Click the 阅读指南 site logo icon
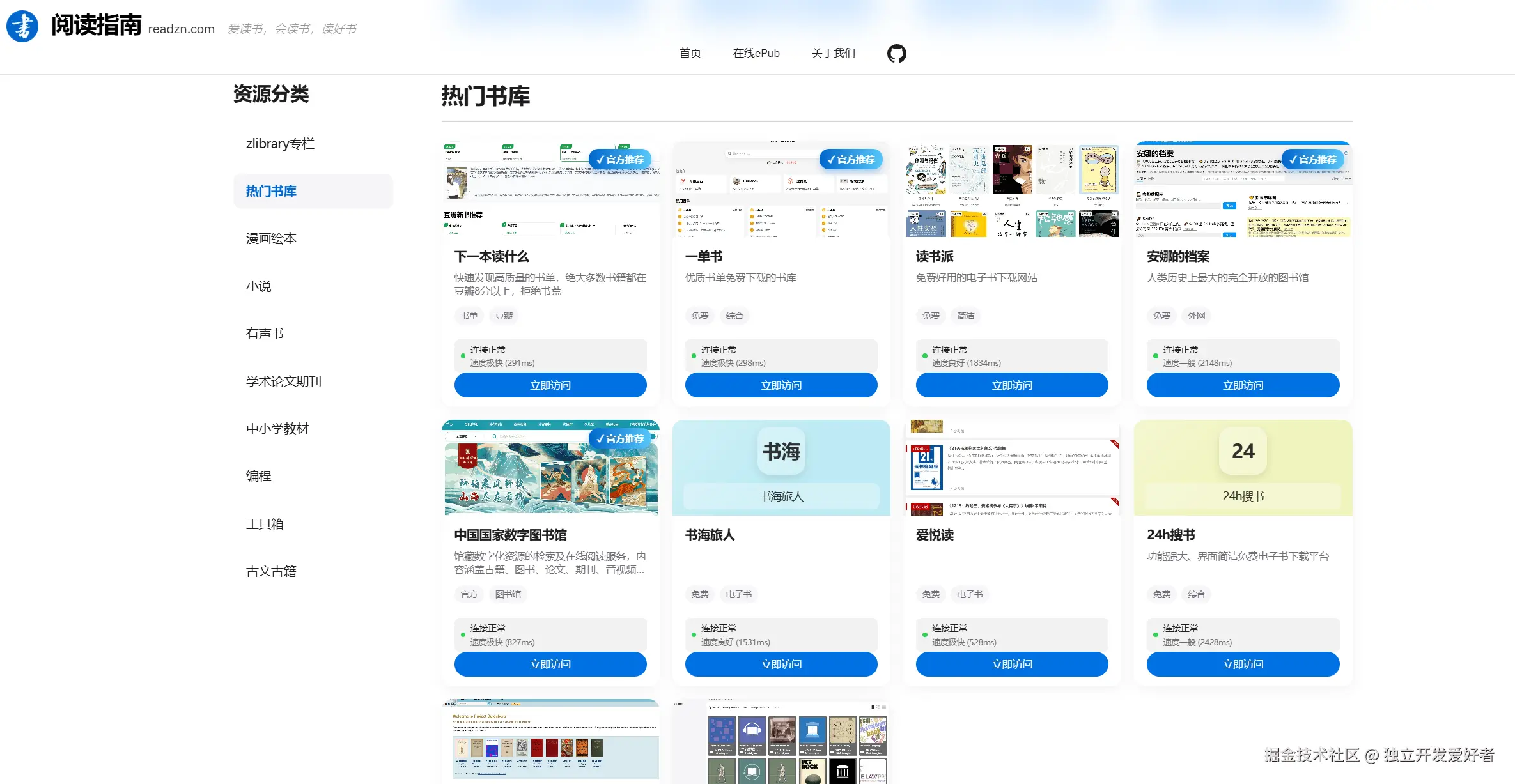Image resolution: width=1515 pixels, height=784 pixels. pyautogui.click(x=22, y=26)
